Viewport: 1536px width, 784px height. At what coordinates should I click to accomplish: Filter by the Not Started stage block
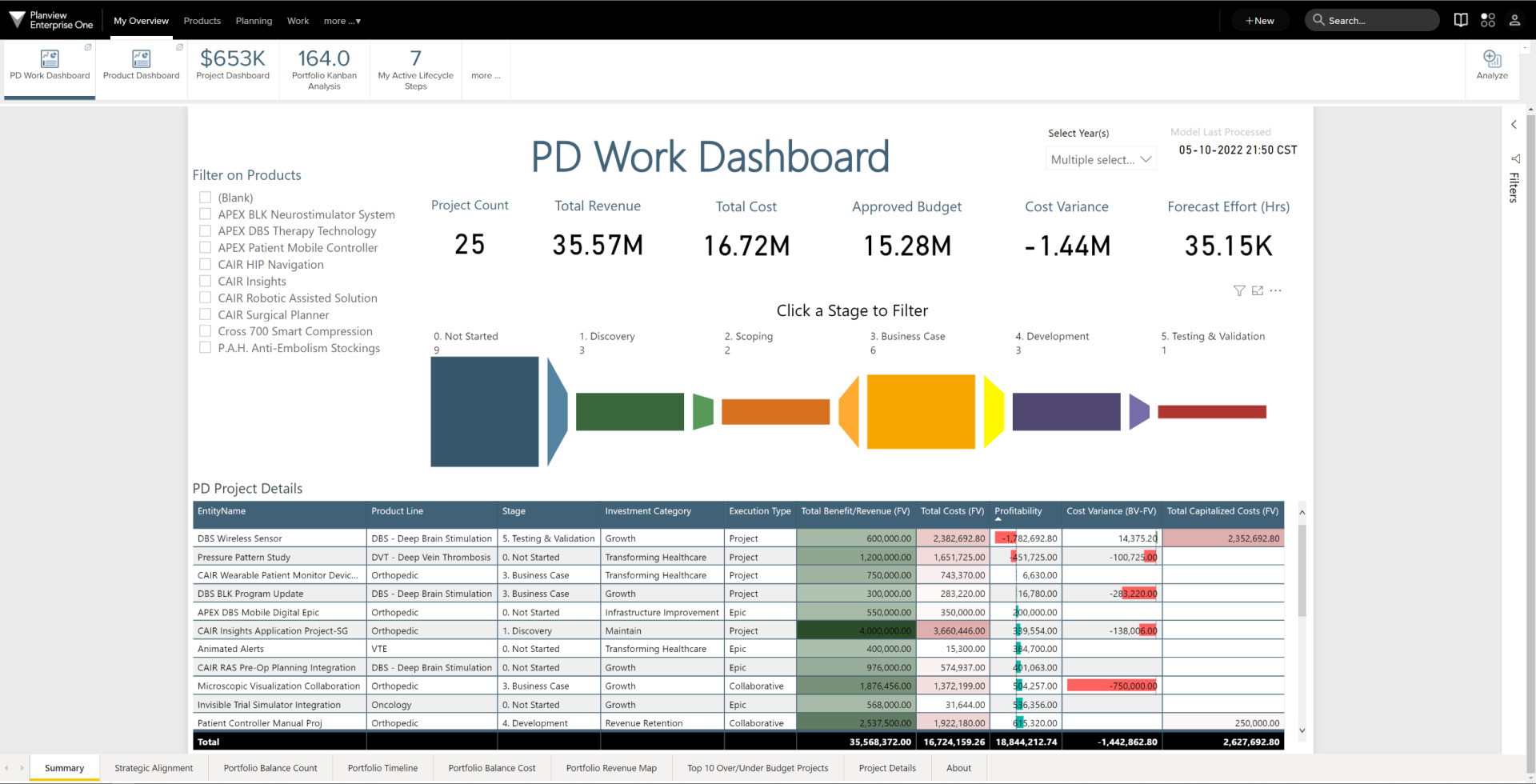pyautogui.click(x=485, y=412)
